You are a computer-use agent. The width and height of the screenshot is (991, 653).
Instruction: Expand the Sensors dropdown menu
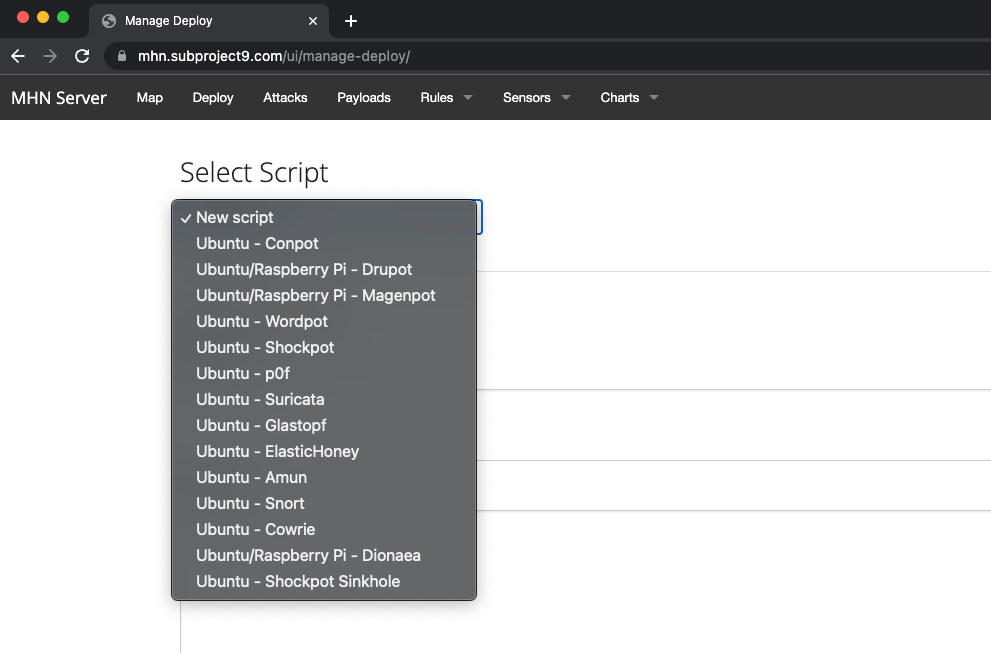coord(537,97)
